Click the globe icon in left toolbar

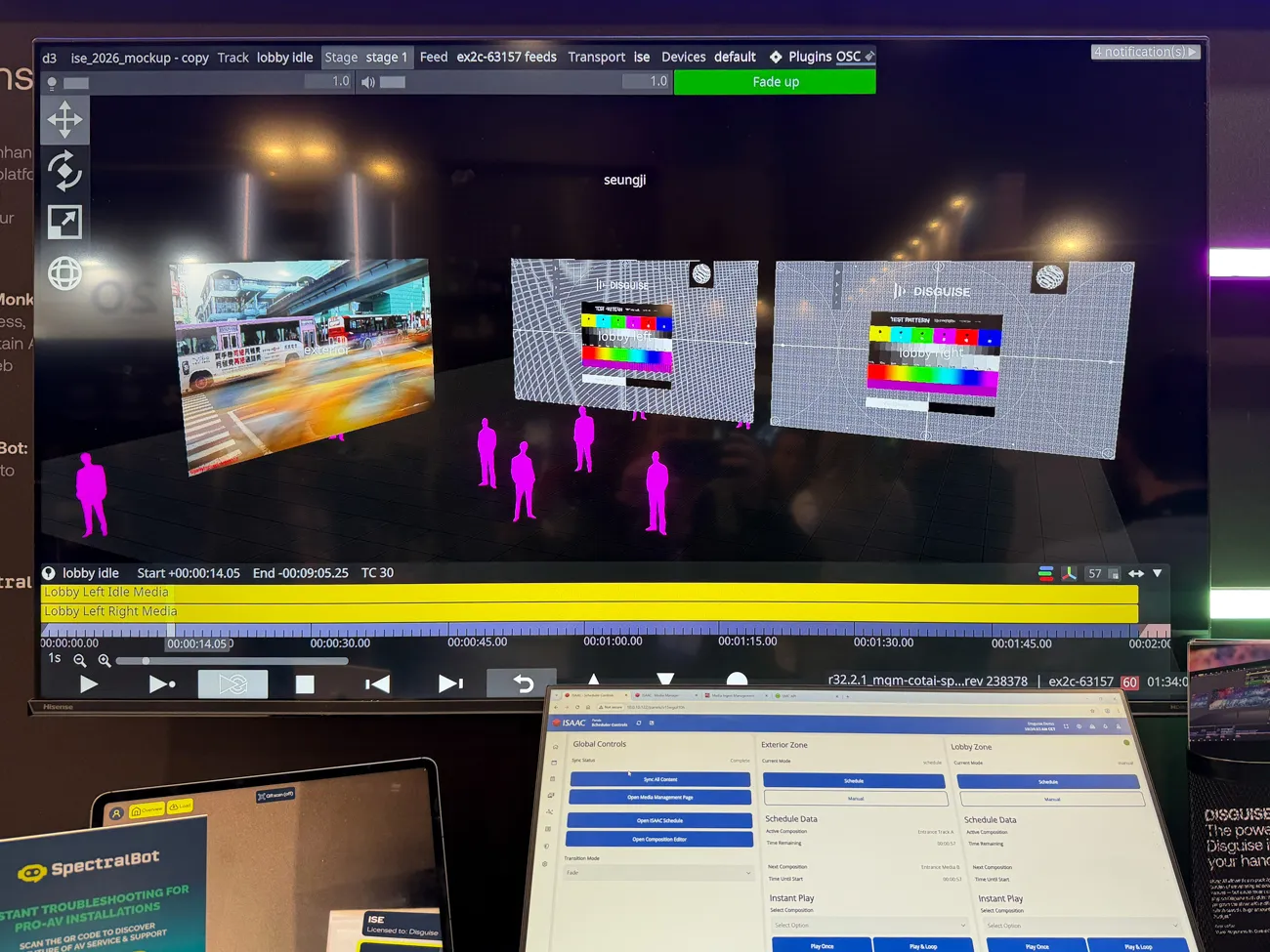point(64,274)
